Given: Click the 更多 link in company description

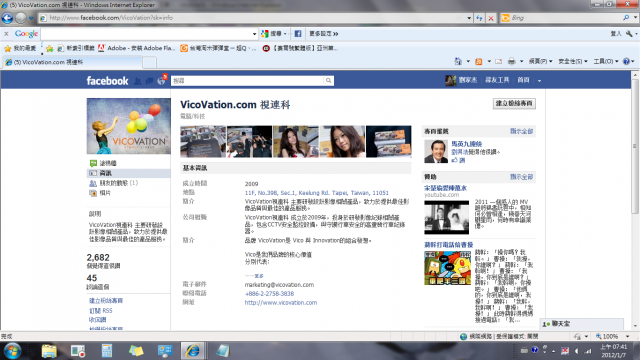Looking at the screenshot, I should pos(259,276).
